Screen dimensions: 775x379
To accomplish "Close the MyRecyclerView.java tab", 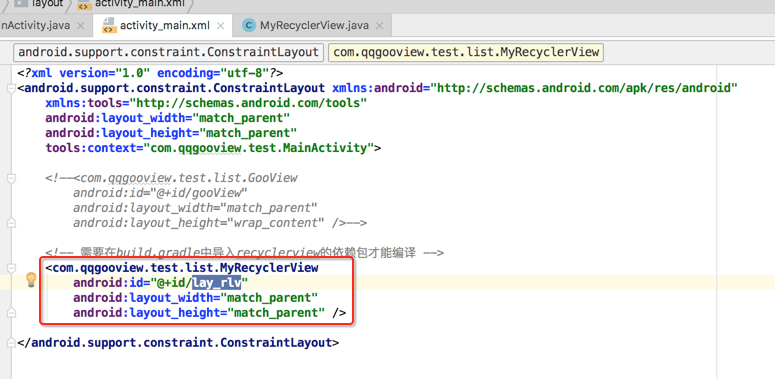I will coord(379,26).
